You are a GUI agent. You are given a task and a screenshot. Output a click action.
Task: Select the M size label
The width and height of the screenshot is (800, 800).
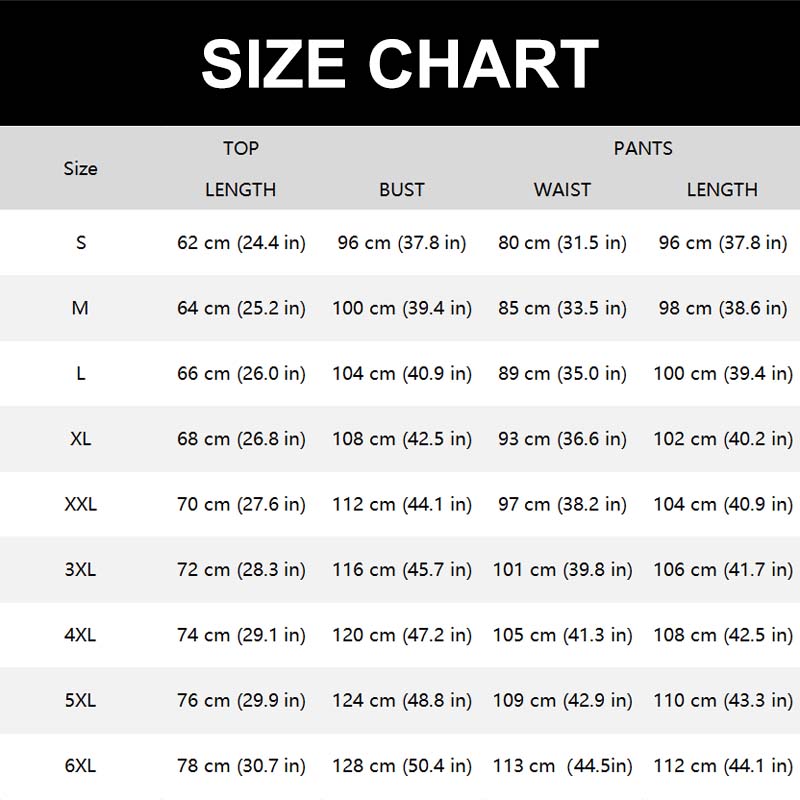point(81,308)
